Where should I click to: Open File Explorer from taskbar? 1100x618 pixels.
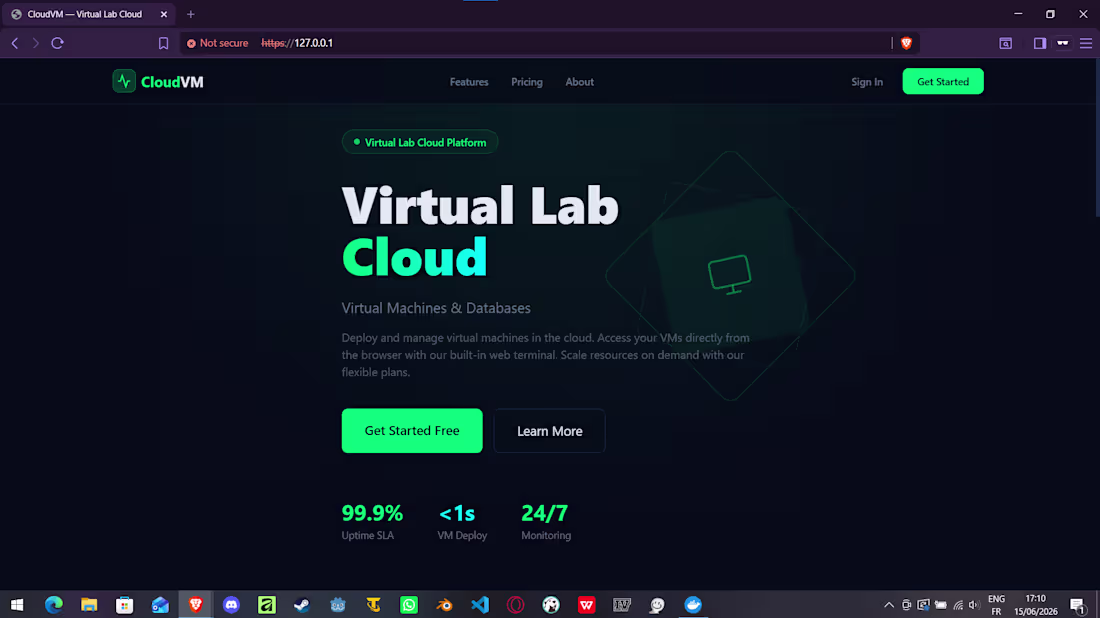point(89,605)
